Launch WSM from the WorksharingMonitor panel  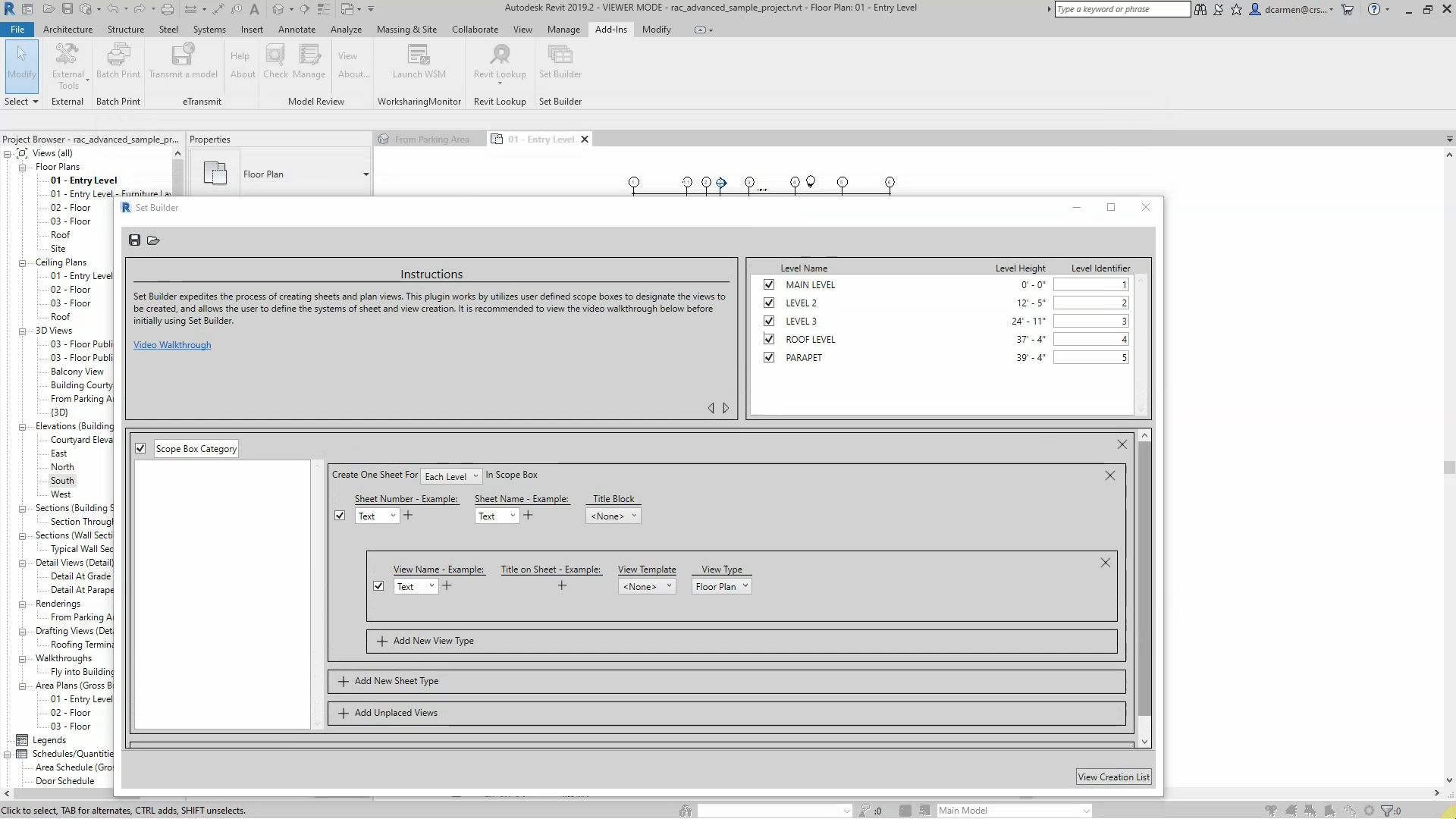(x=419, y=56)
